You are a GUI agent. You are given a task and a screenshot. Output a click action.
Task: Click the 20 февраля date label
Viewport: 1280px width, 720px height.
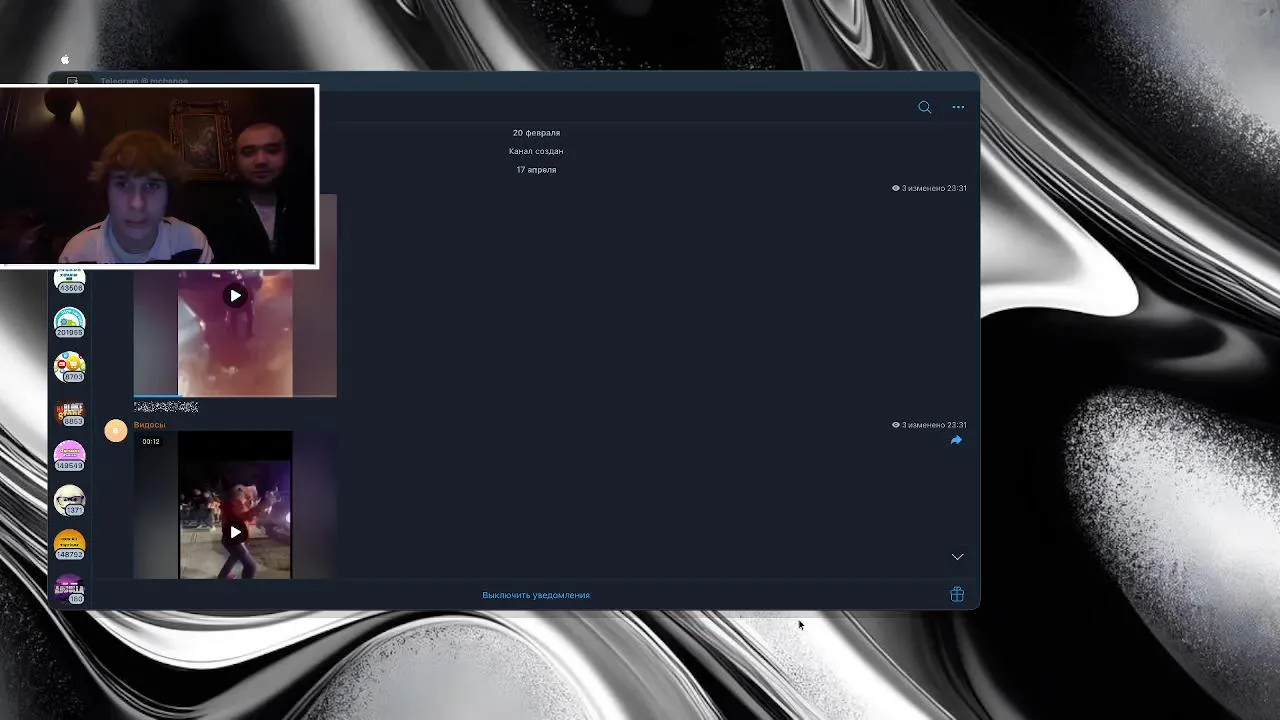pos(536,133)
